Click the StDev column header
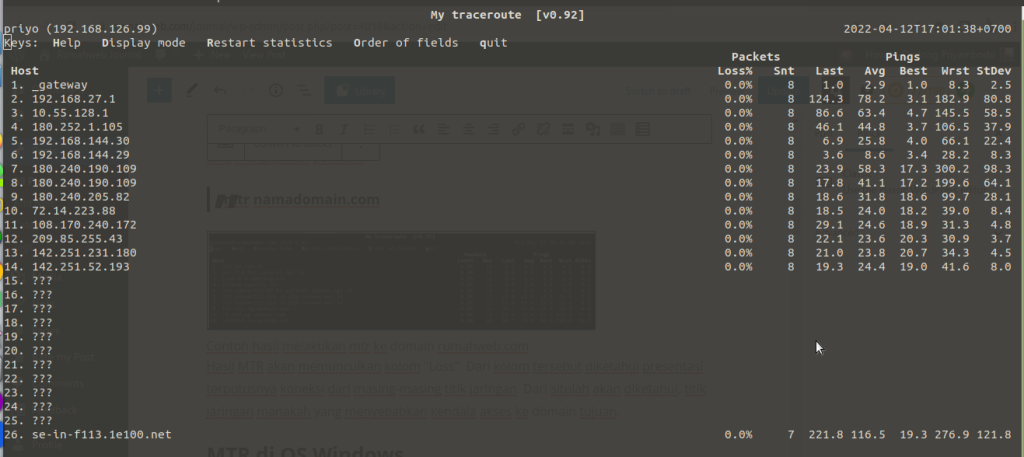This screenshot has height=457, width=1024. [x=994, y=71]
